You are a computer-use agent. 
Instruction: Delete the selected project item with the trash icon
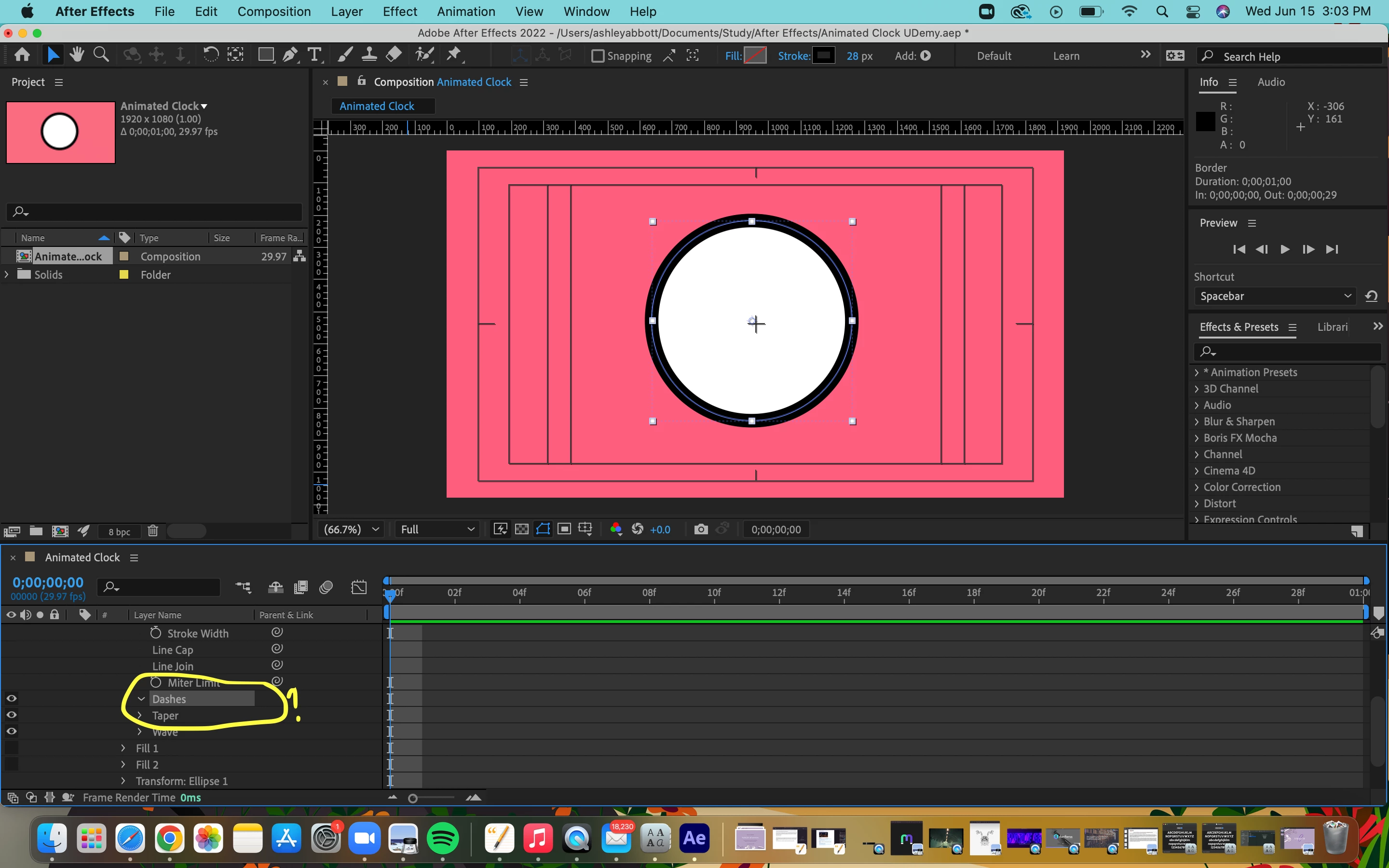point(153,531)
